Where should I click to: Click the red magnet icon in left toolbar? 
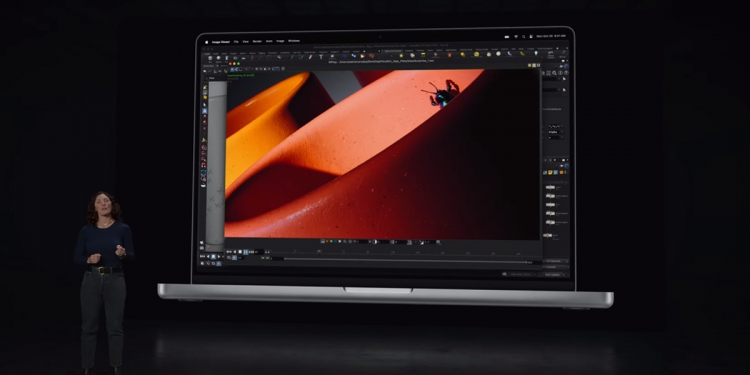coord(204,165)
